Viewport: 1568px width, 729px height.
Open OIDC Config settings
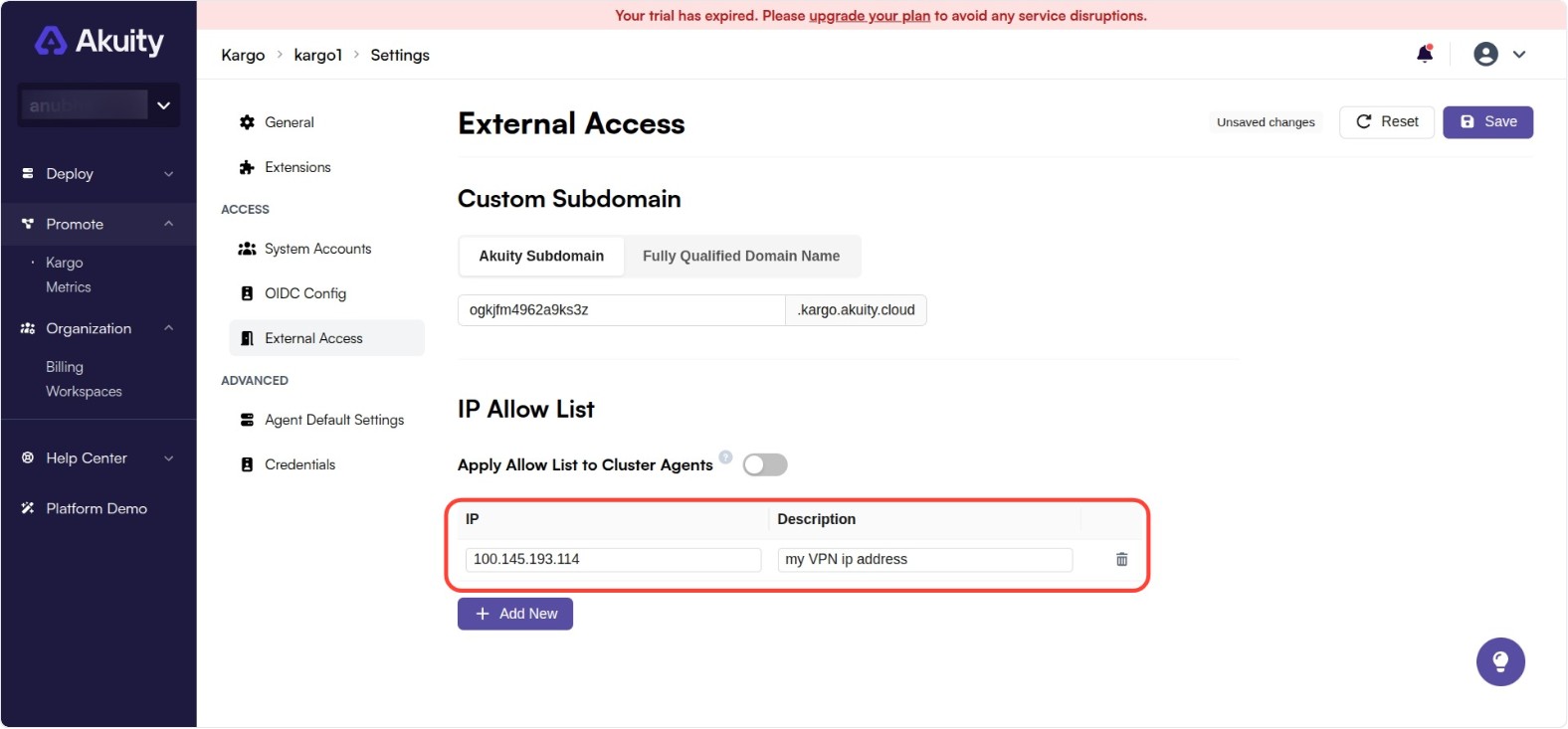coord(247,292)
